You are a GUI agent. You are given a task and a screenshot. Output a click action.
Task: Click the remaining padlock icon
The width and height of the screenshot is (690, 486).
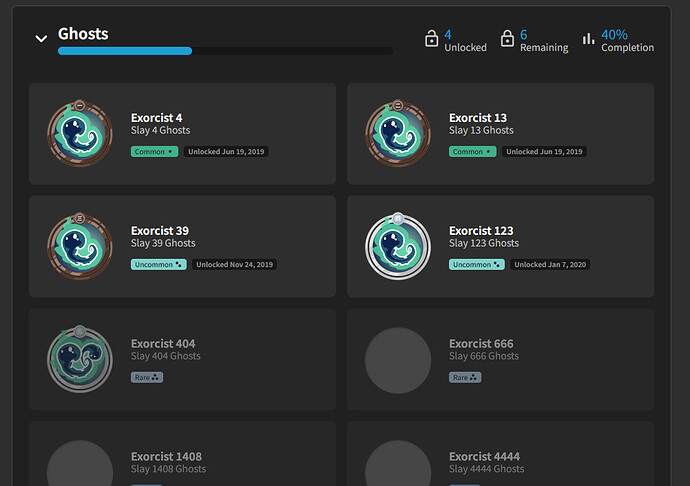(x=507, y=38)
